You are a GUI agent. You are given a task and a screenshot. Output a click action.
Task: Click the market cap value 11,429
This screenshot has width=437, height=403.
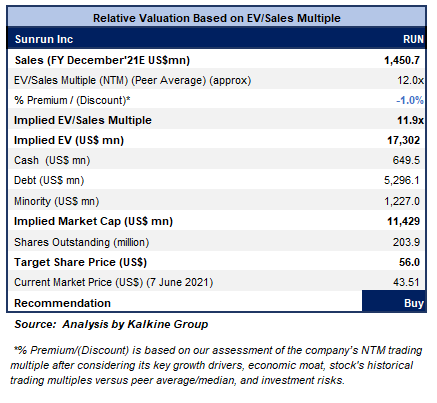(403, 221)
